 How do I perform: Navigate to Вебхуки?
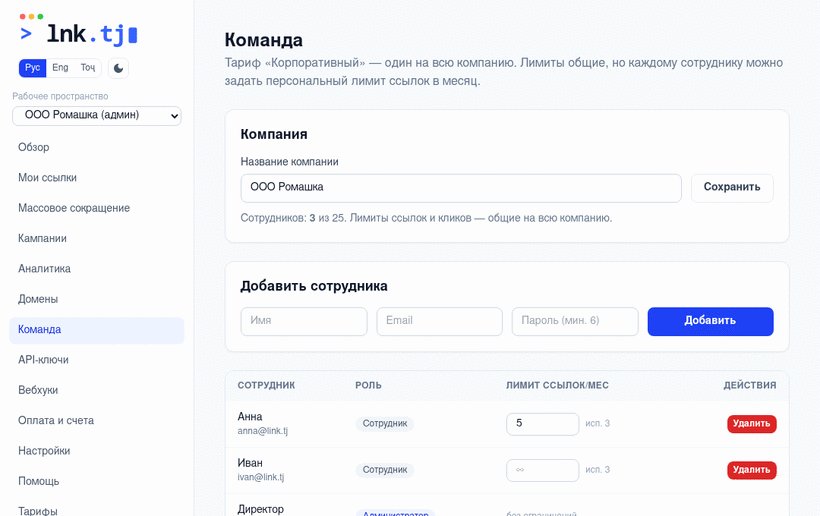97,390
